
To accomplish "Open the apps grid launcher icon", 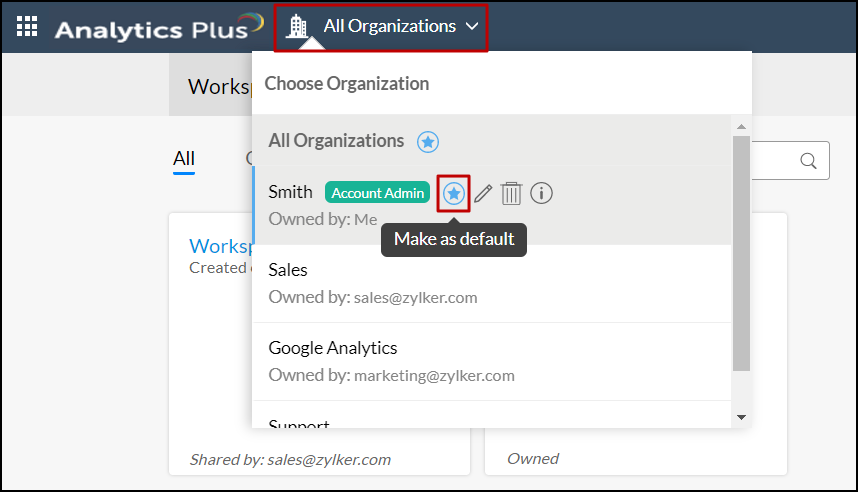I will [x=28, y=27].
